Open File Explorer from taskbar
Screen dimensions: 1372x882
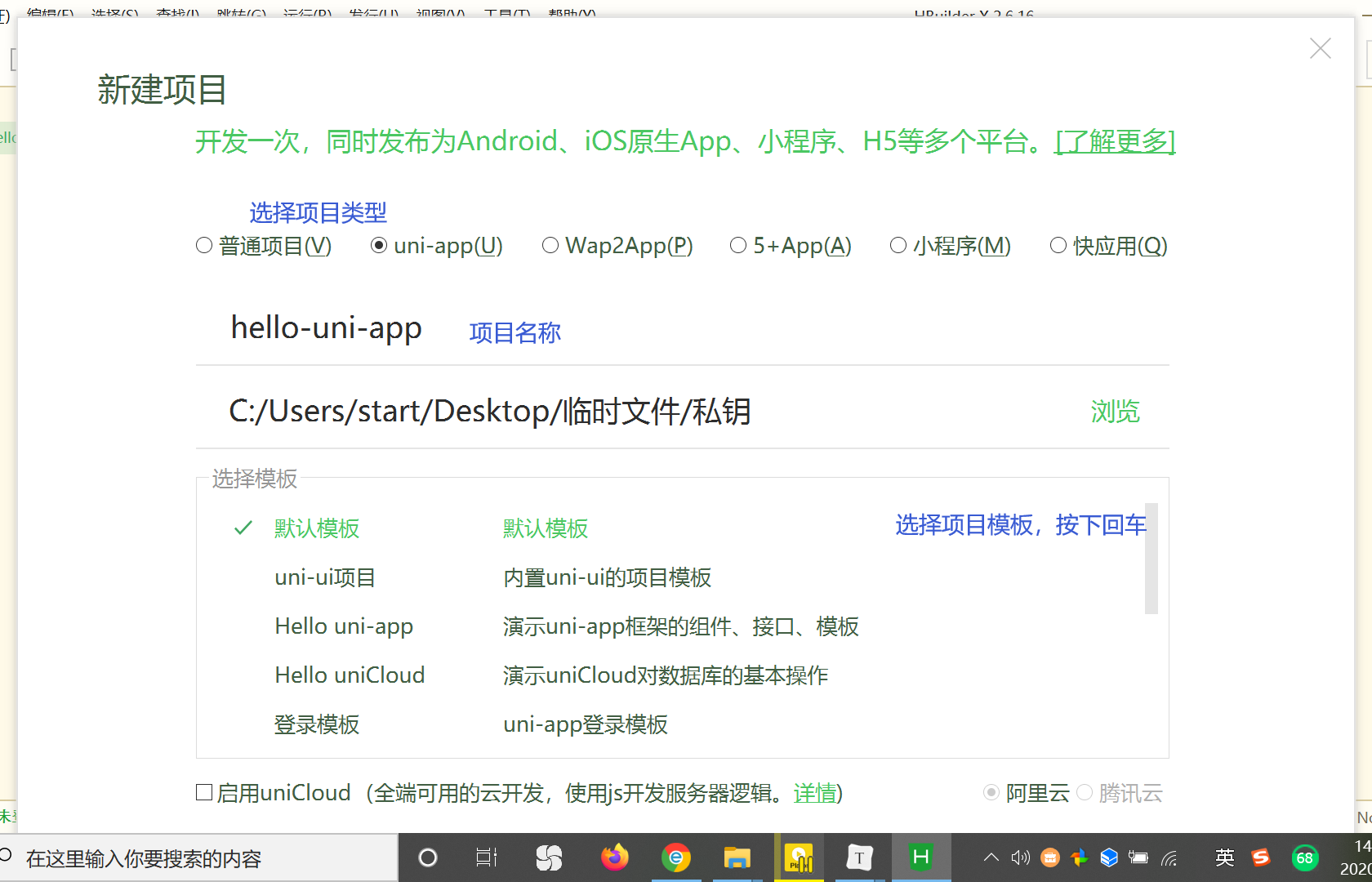737,857
